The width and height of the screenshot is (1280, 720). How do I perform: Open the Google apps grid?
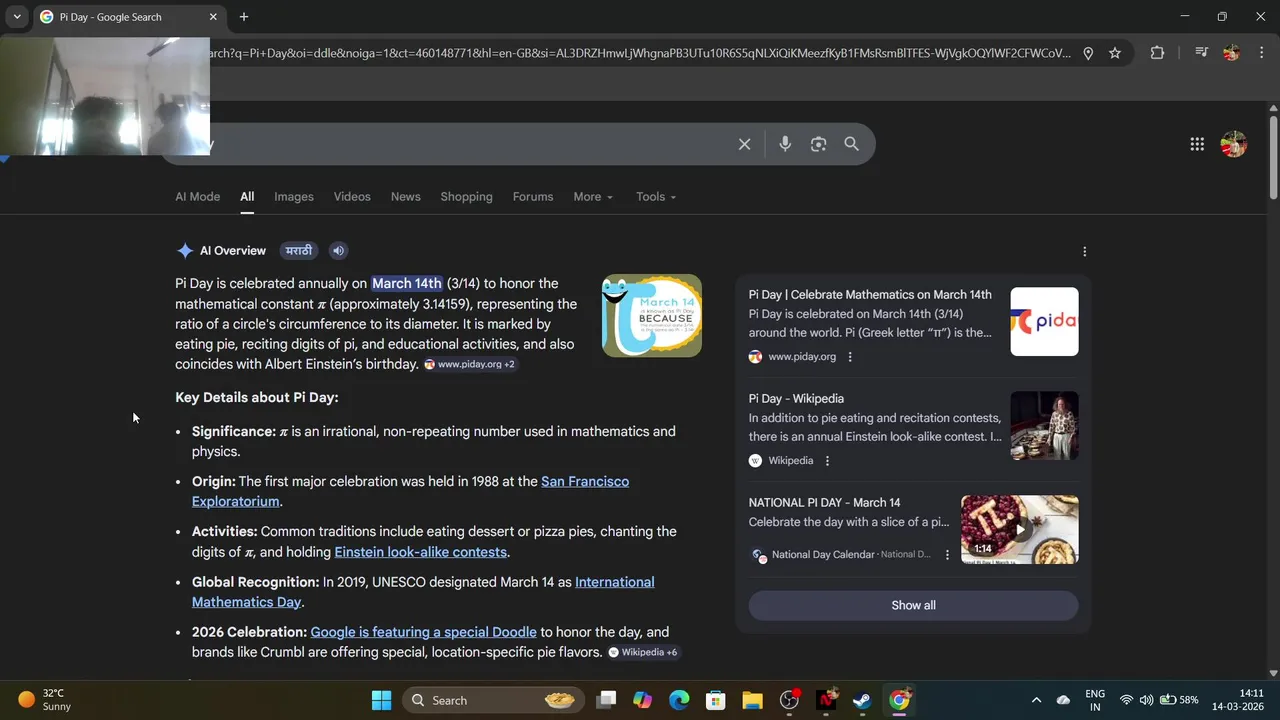pos(1197,144)
